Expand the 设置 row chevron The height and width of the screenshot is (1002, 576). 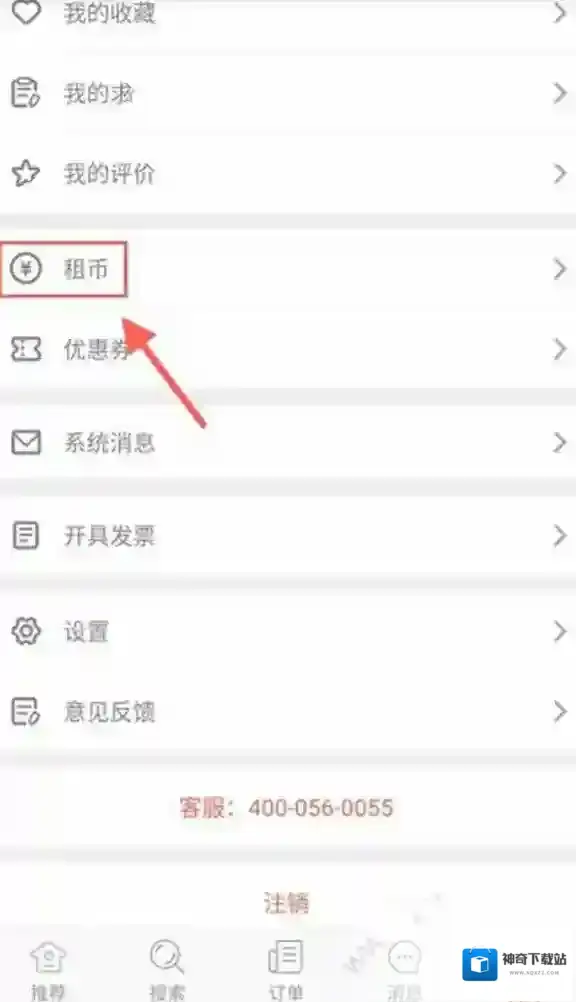(x=560, y=631)
